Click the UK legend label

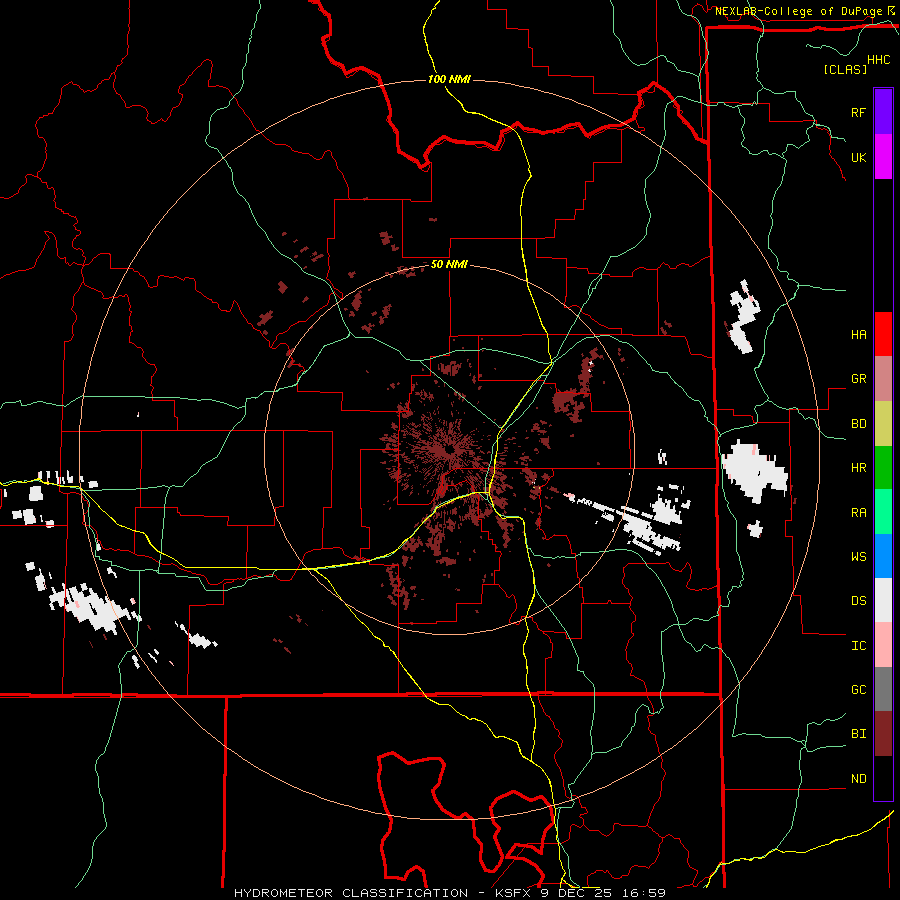pos(858,157)
